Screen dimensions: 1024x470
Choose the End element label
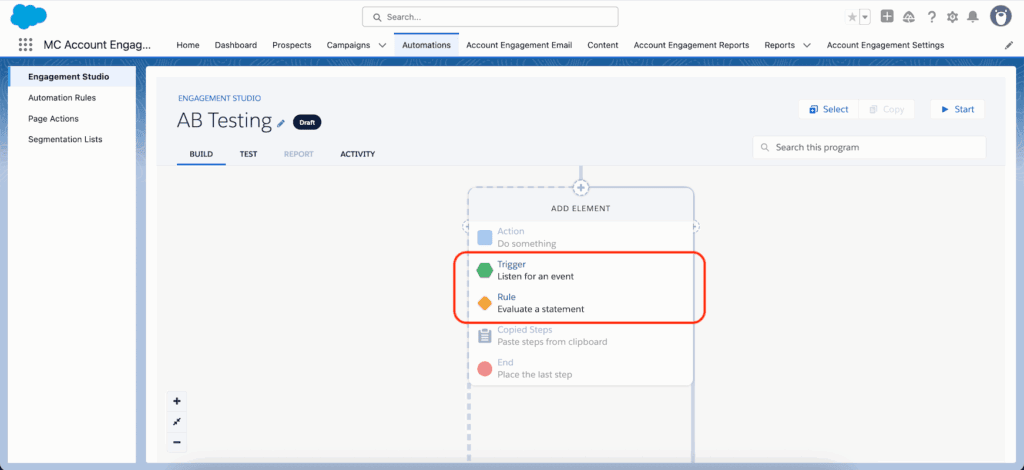click(505, 362)
